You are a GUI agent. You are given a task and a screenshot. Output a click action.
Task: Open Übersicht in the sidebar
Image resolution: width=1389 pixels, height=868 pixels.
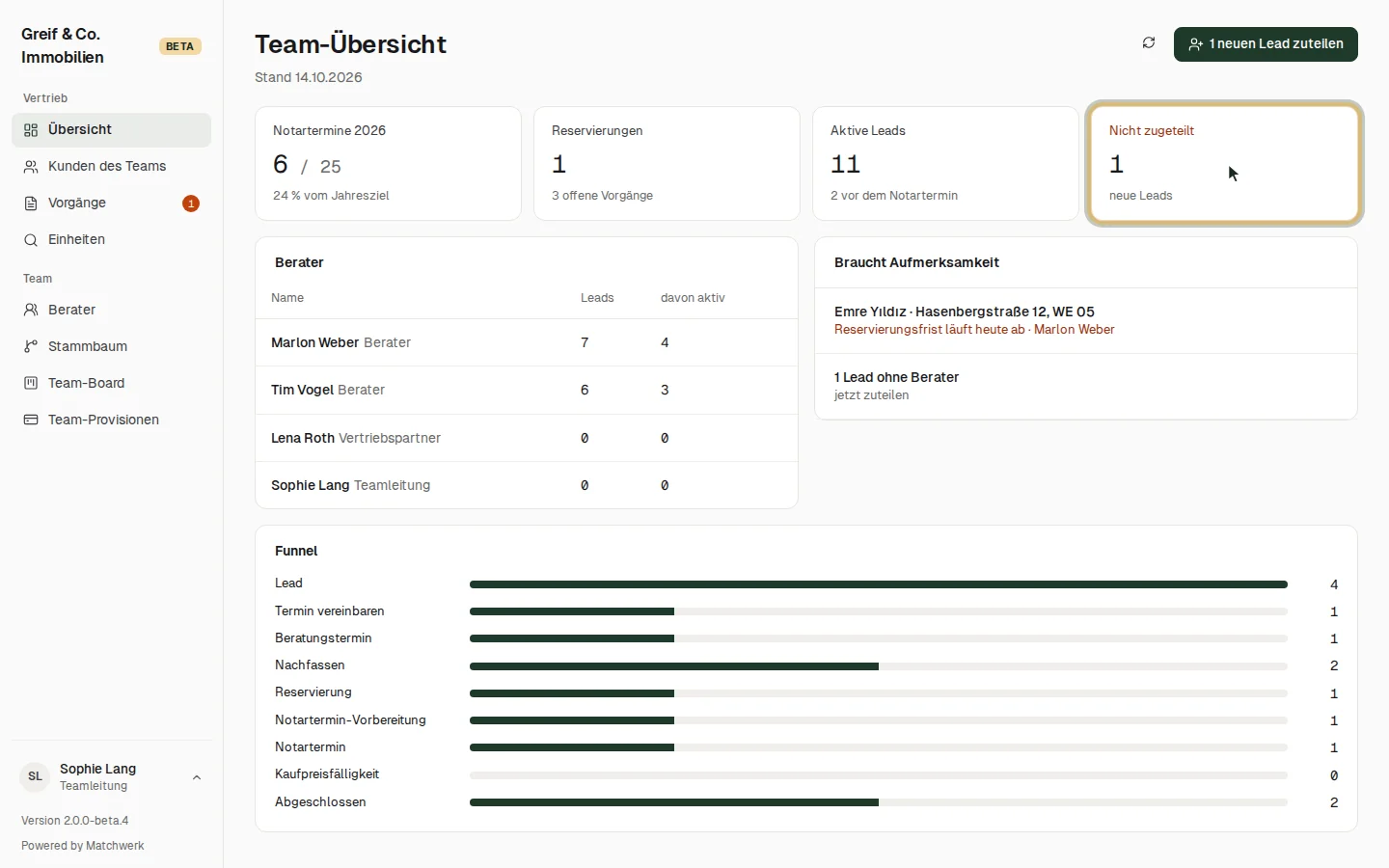click(x=111, y=130)
